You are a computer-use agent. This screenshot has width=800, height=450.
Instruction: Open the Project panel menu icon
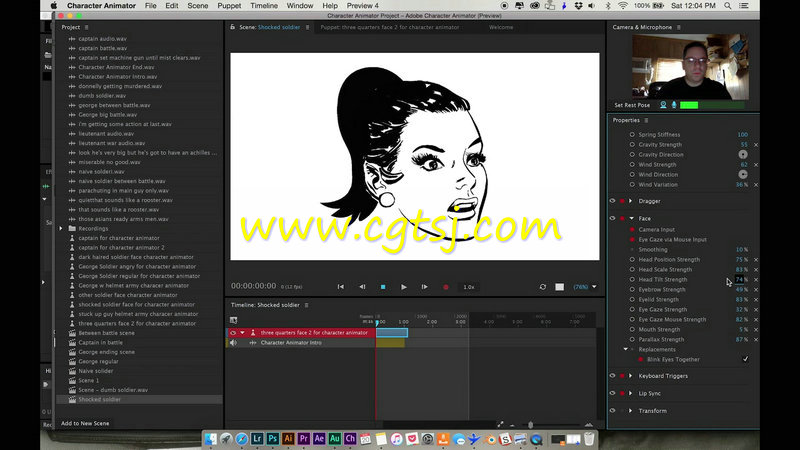click(86, 27)
